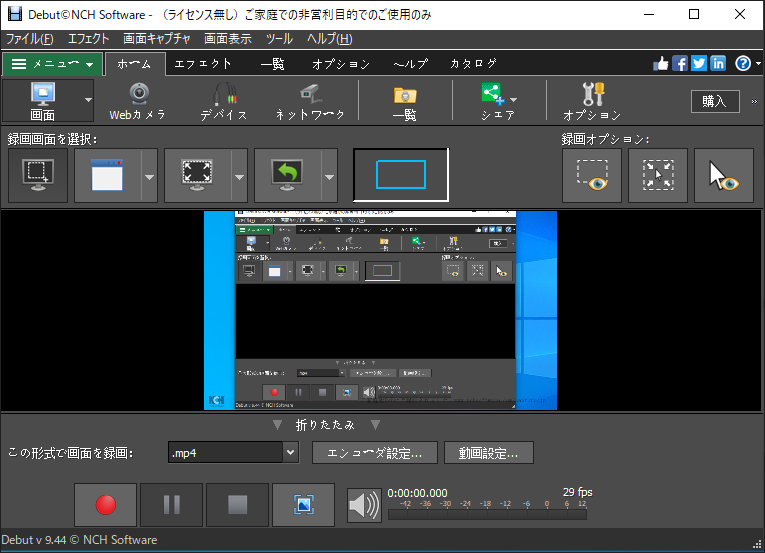Open the エフェクト menu in the menu bar

[x=88, y=39]
